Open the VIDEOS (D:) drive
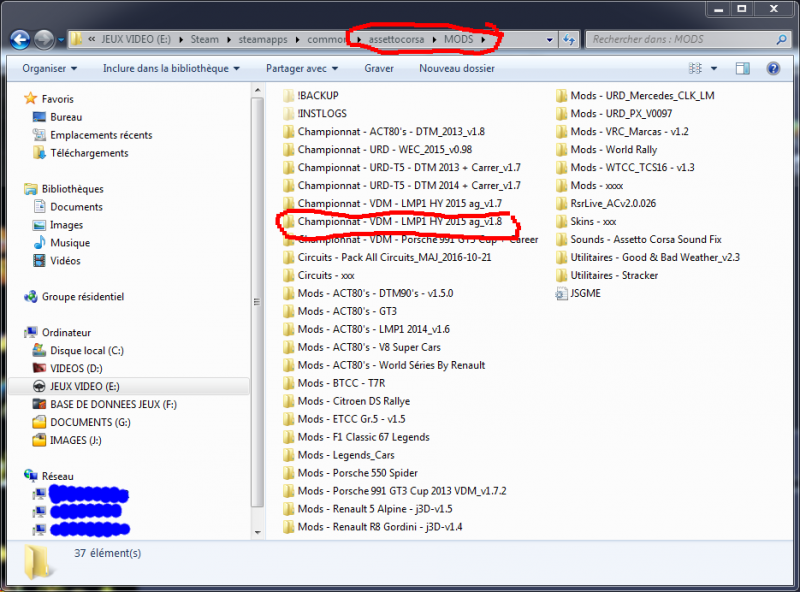 click(x=76, y=368)
